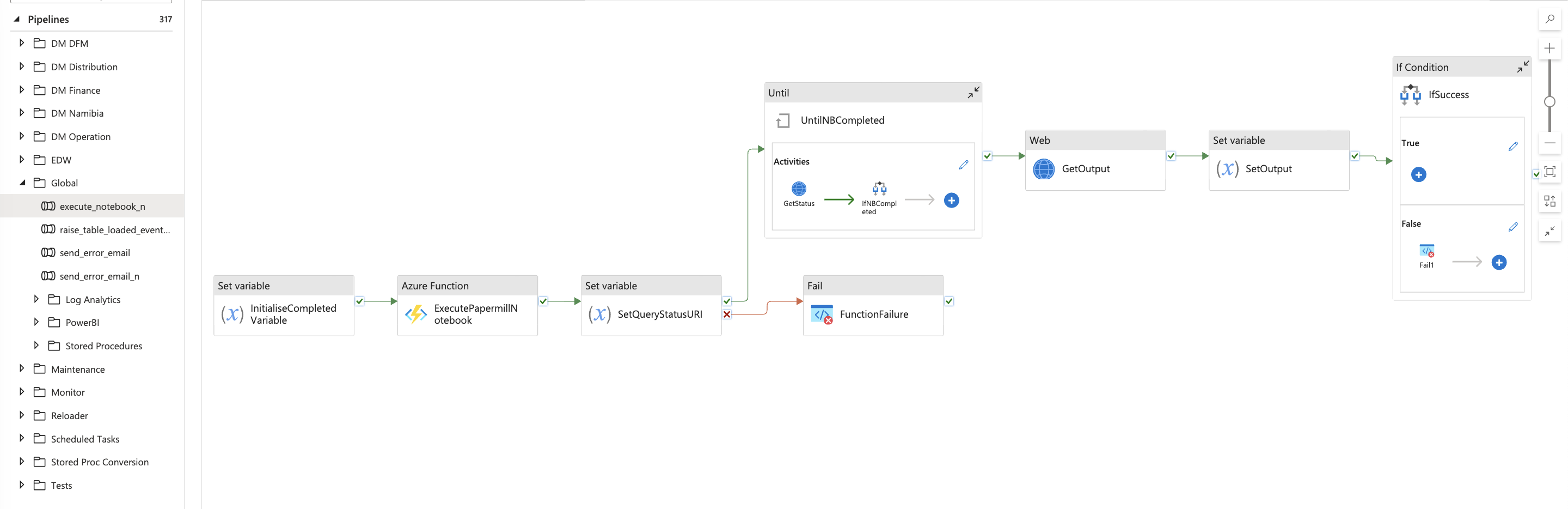Click the InitialiseCompletedVariable variable icon
This screenshot has height=509, width=1568.
232,314
